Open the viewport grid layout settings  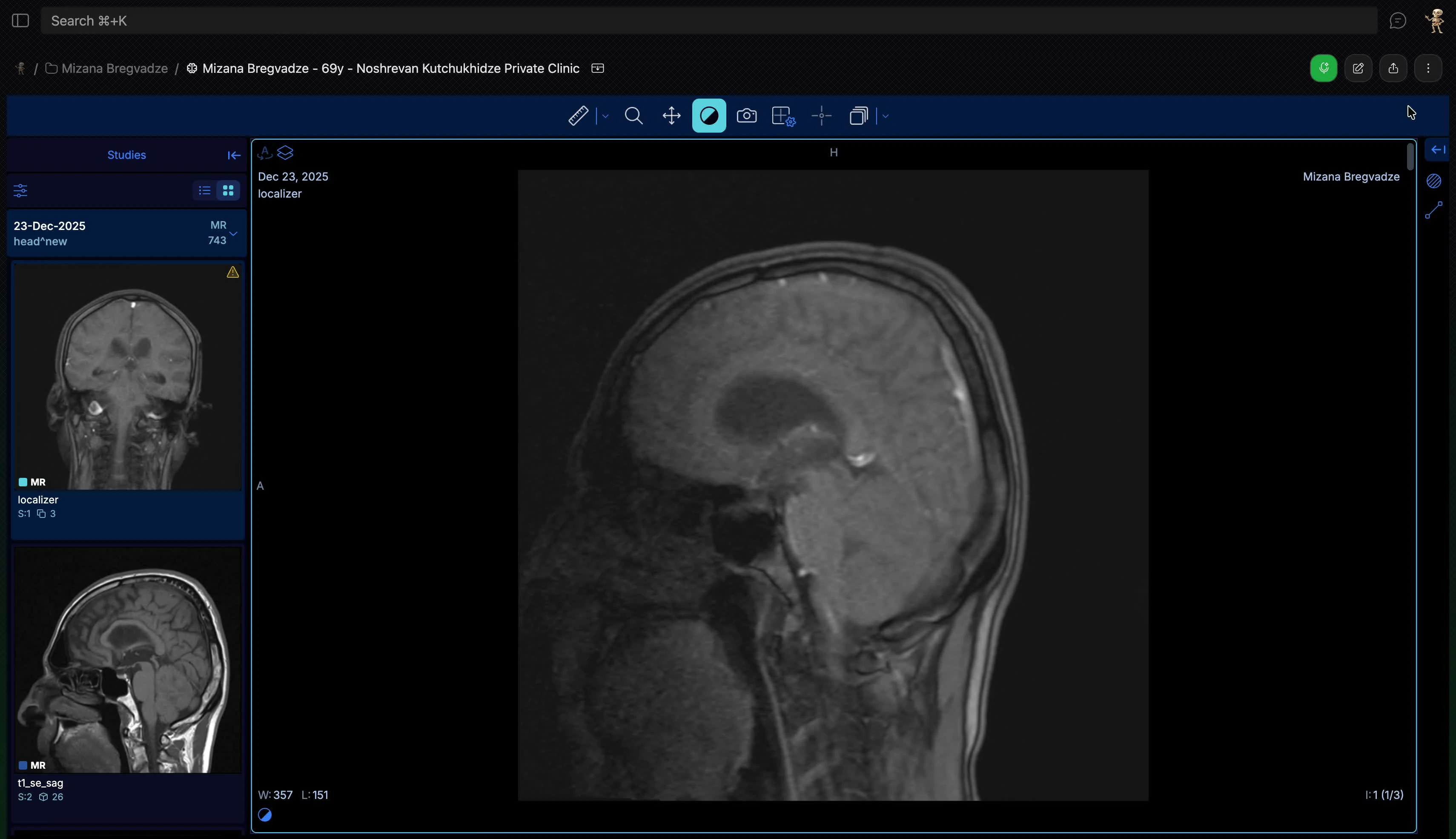(783, 116)
